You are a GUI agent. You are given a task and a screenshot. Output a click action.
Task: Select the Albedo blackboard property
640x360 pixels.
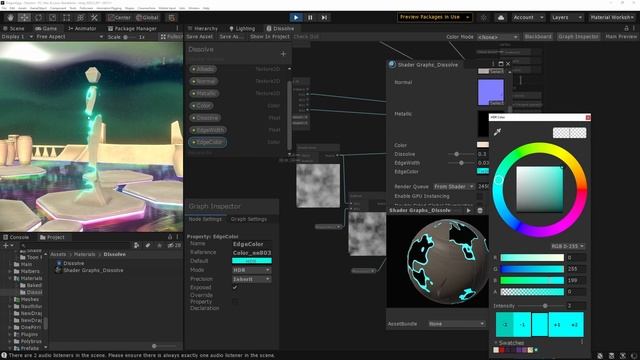pos(203,69)
